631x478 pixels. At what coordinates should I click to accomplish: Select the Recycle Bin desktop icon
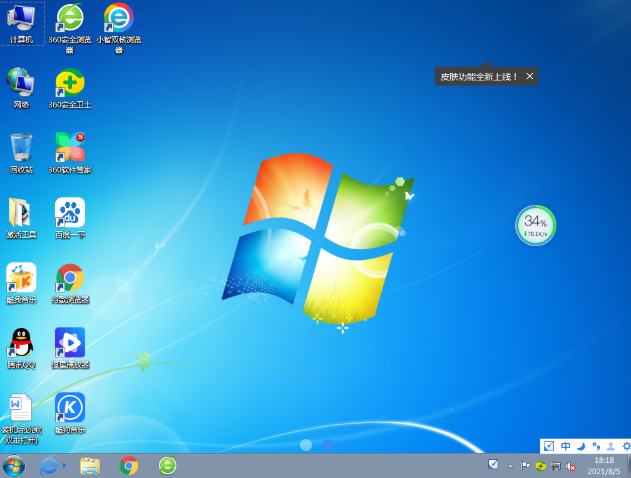21,148
